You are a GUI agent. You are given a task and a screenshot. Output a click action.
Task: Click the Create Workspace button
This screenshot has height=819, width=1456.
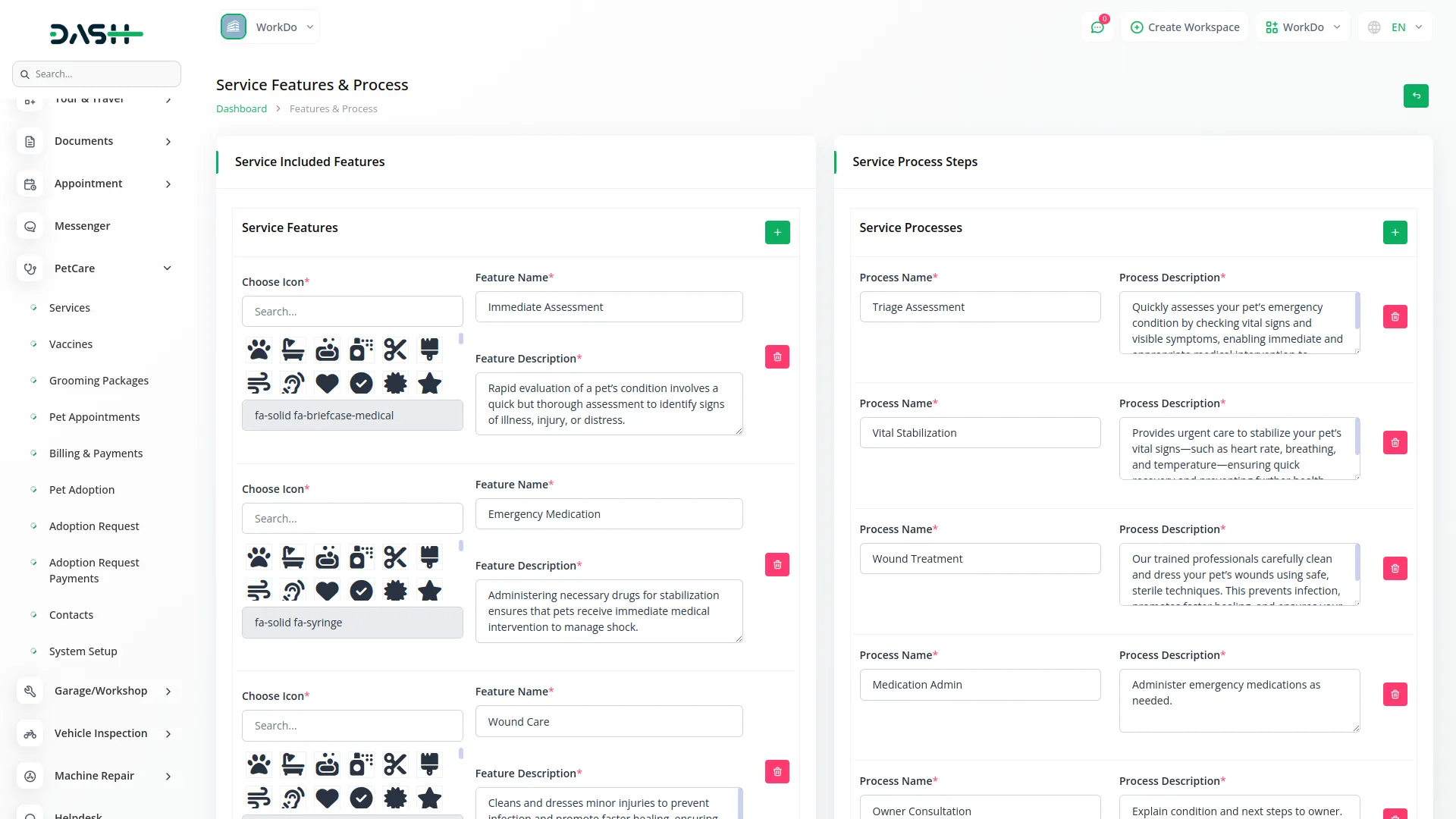(x=1185, y=27)
